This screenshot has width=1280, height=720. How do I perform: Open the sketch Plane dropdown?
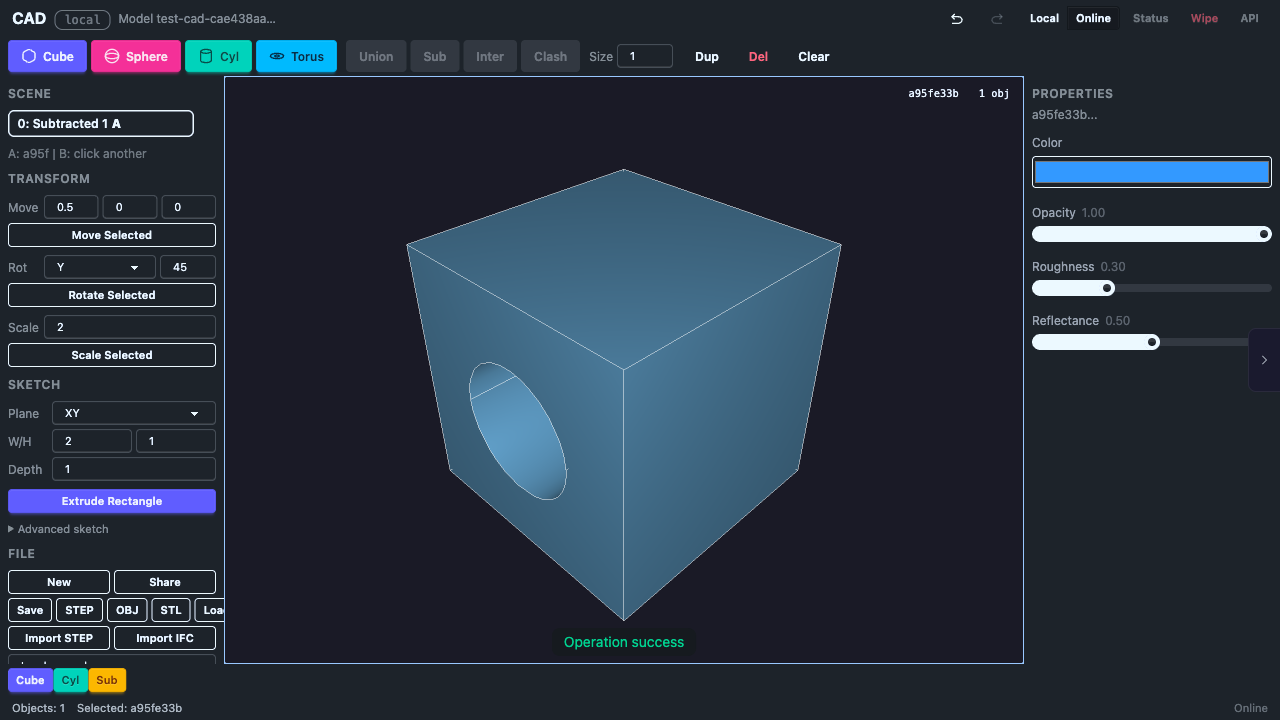(133, 412)
